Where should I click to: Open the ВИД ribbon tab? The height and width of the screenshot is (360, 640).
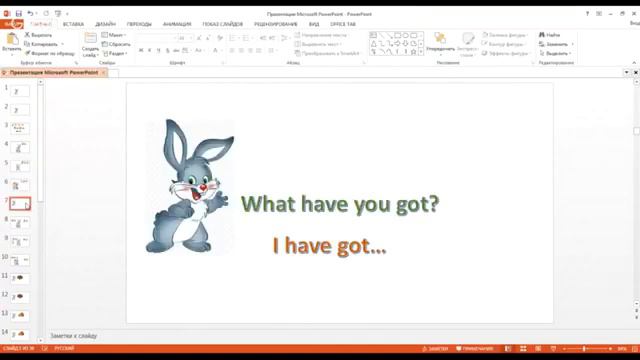(x=314, y=24)
